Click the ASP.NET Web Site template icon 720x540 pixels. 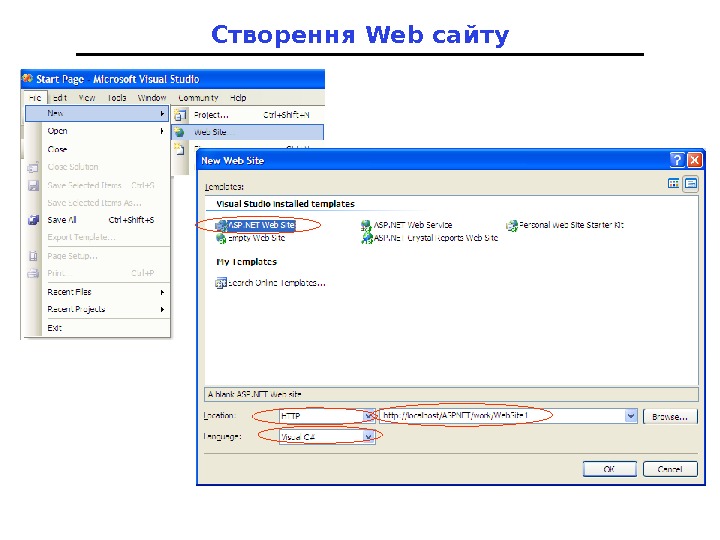[221, 225]
